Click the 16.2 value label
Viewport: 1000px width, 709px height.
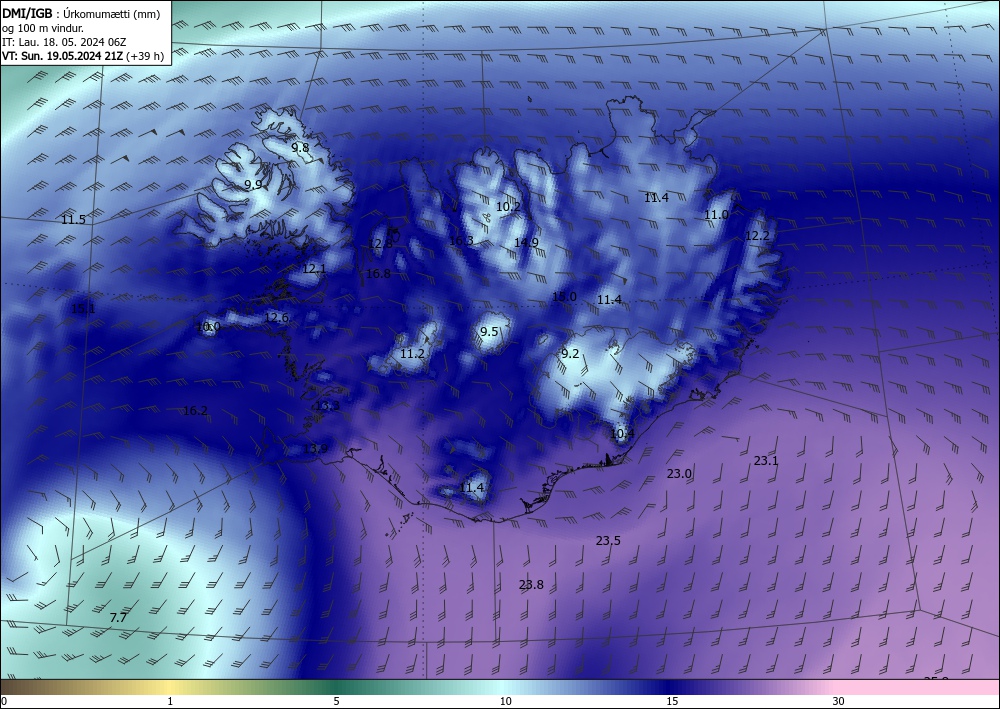195,411
